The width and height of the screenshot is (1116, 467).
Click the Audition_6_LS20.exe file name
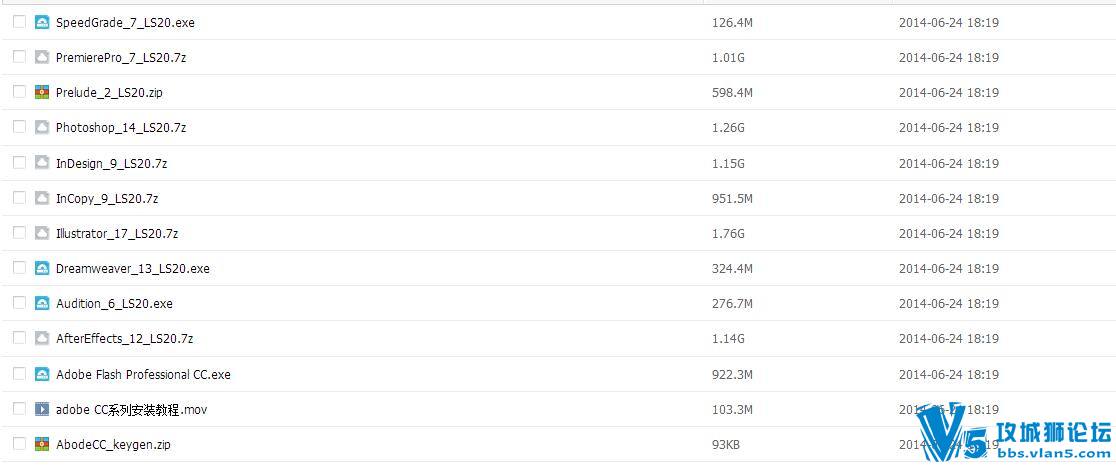[x=114, y=304]
